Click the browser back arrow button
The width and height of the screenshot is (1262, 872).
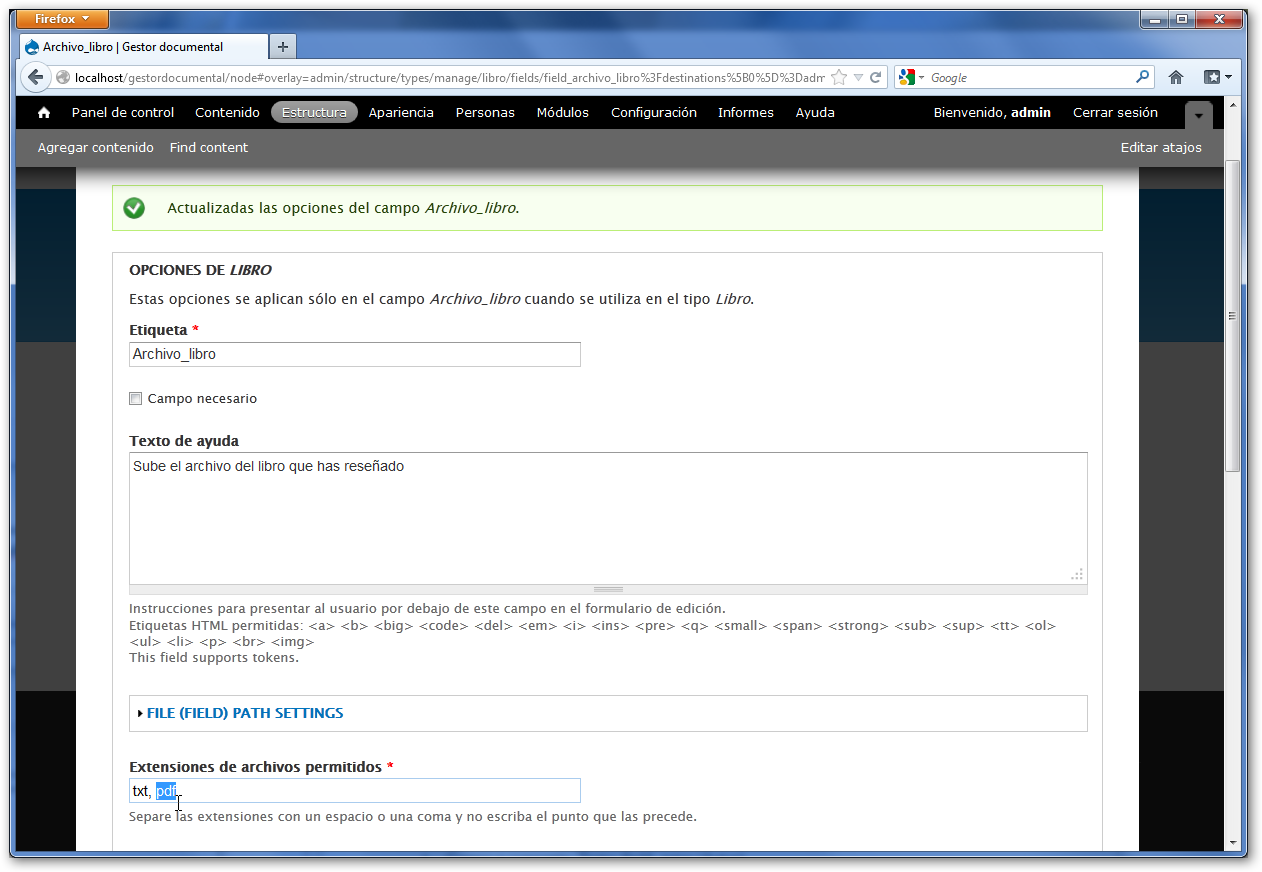[36, 77]
